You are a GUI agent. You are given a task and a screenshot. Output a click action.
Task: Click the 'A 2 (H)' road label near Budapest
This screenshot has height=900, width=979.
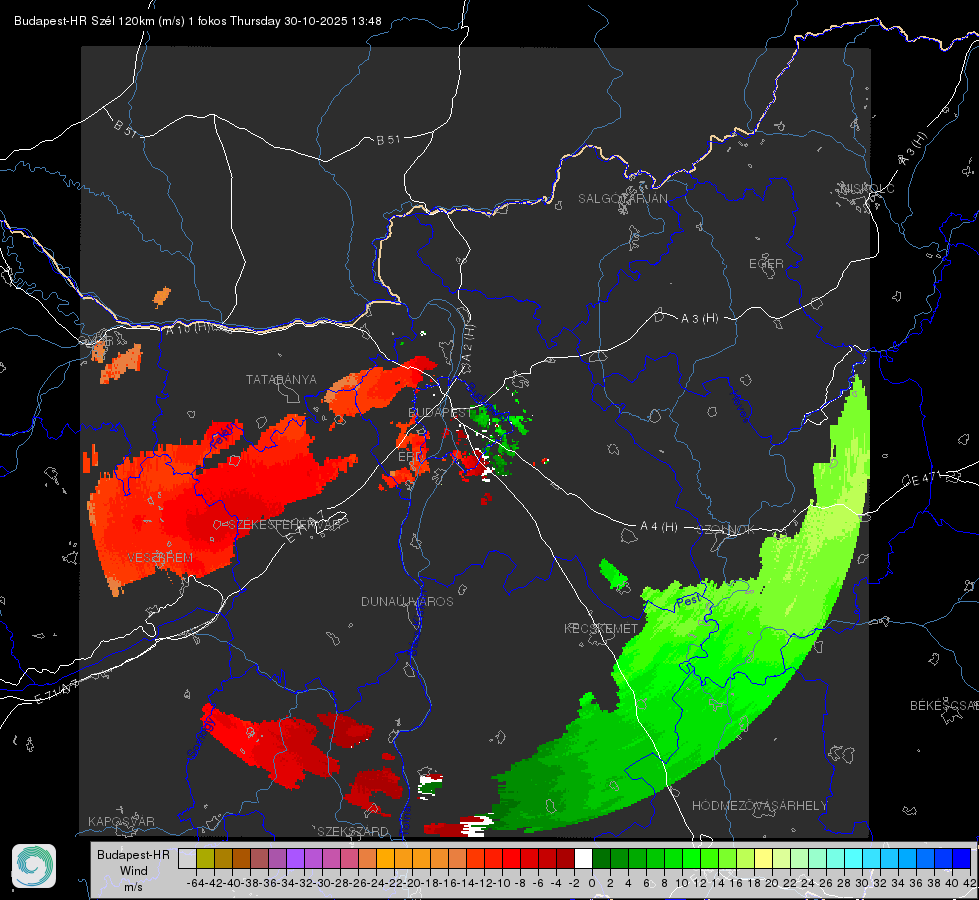click(x=467, y=344)
